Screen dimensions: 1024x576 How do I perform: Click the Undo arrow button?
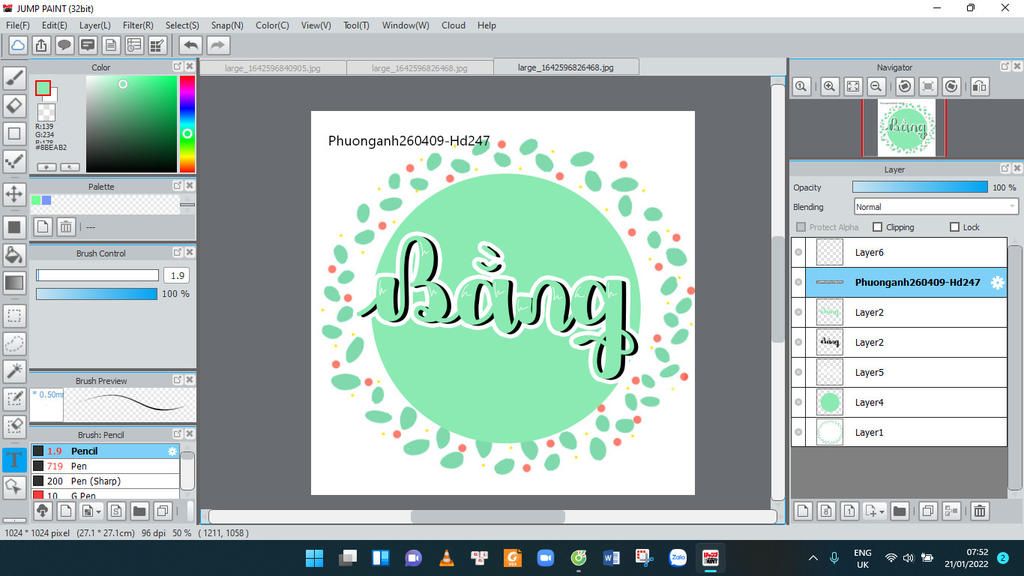pos(191,45)
